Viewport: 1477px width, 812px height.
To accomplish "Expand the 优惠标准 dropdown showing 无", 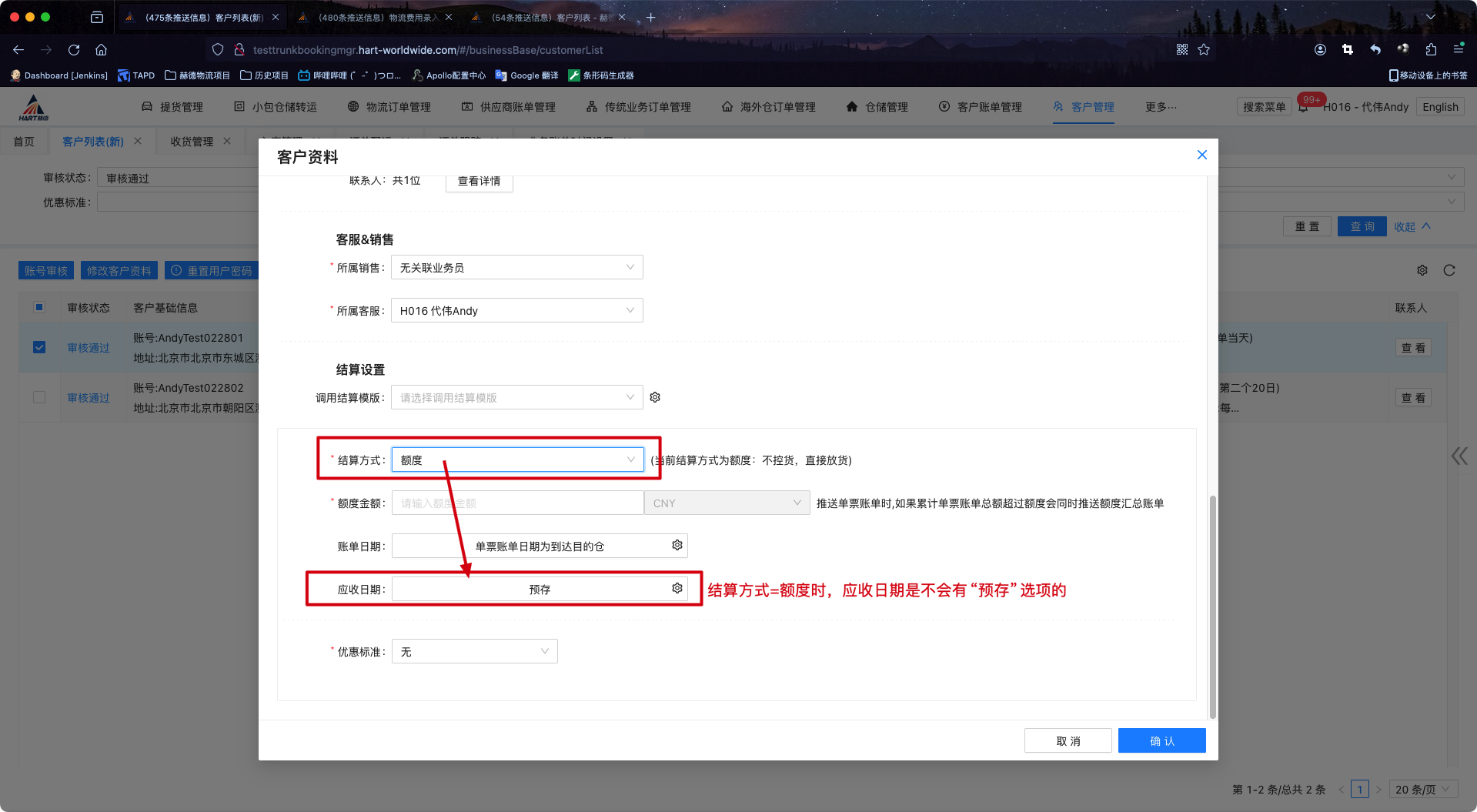I will click(474, 650).
